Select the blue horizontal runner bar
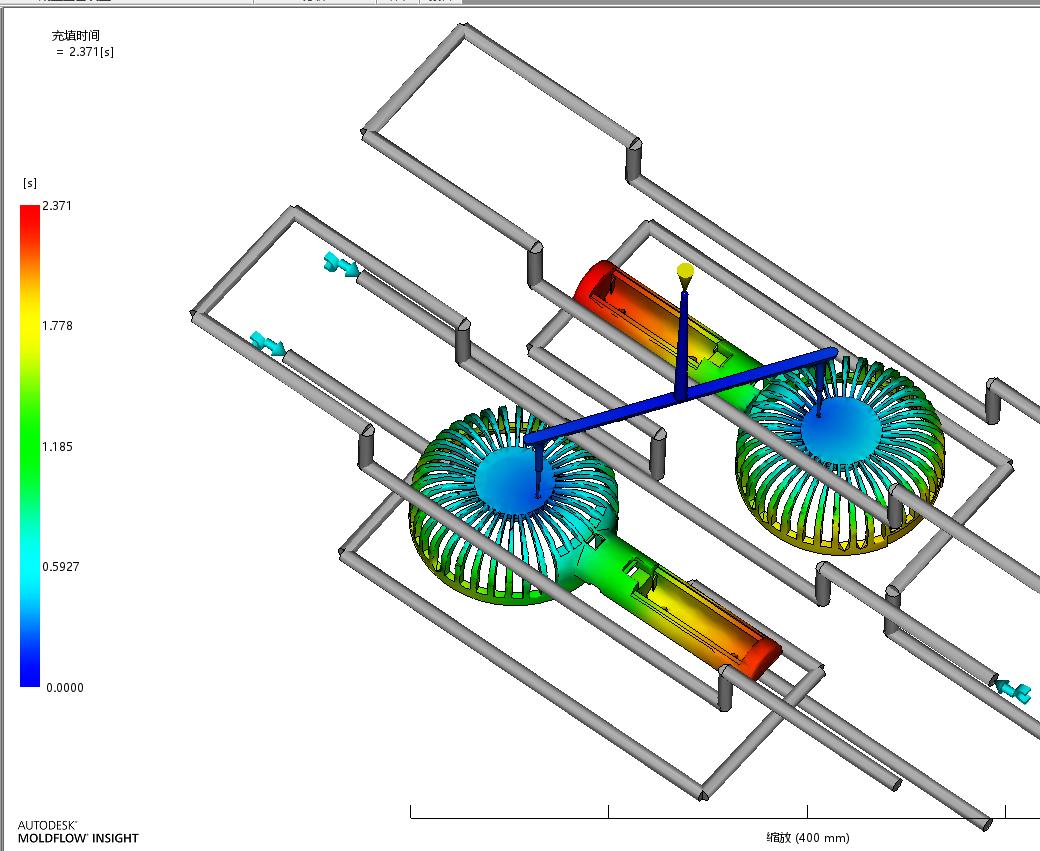1040x851 pixels. coord(680,395)
